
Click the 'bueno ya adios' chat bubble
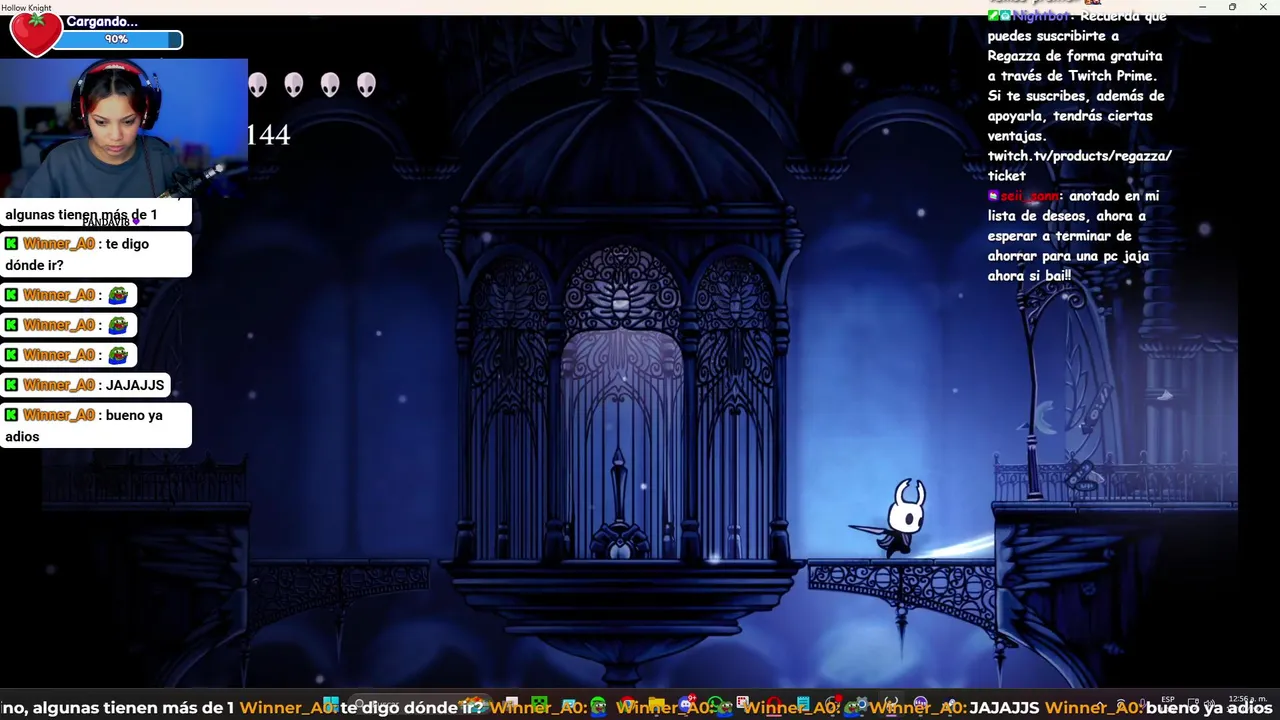coord(96,425)
